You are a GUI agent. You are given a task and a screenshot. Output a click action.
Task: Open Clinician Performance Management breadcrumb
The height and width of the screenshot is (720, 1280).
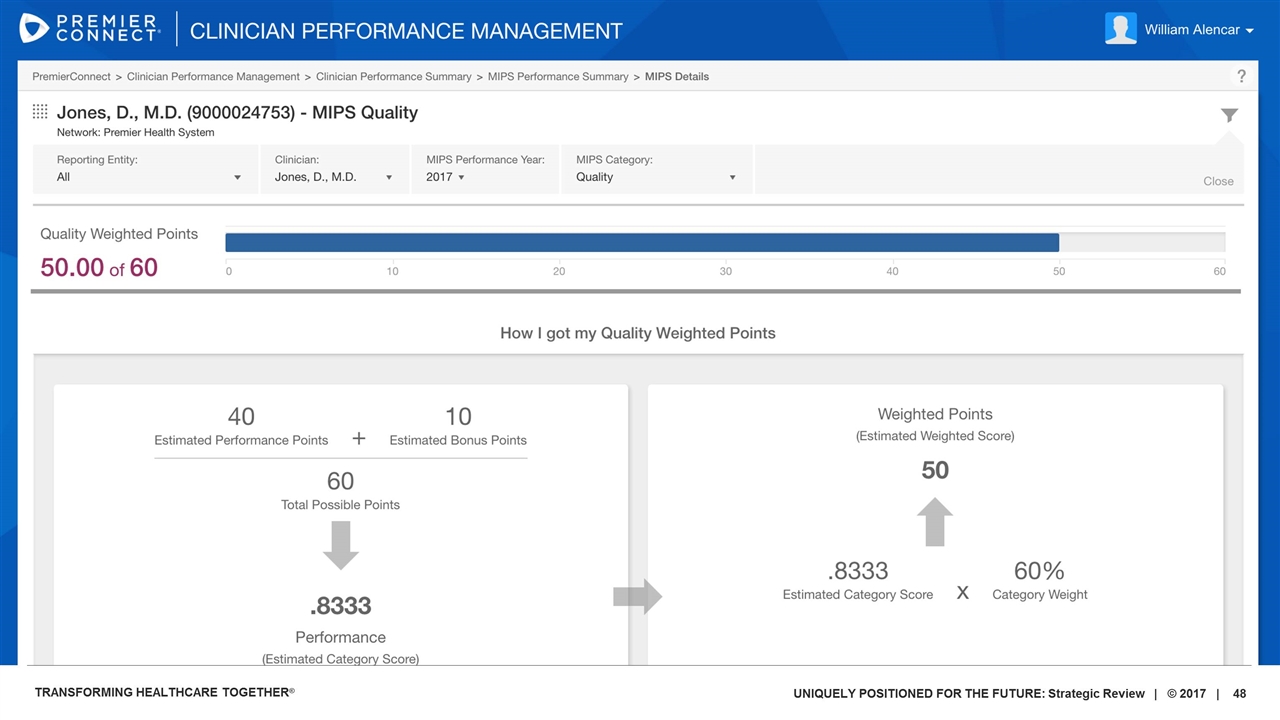[213, 76]
